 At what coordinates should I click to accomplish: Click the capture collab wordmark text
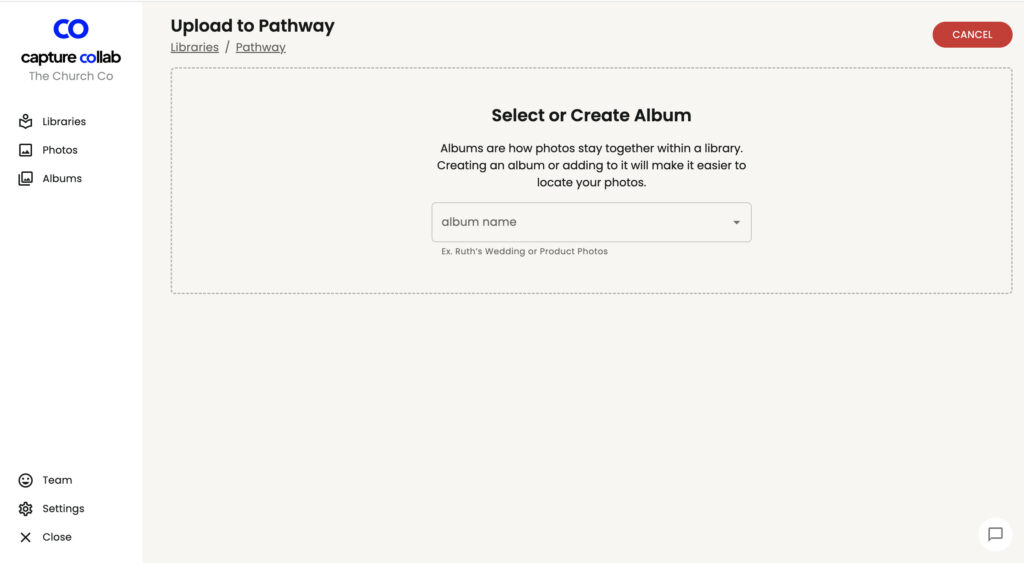[x=71, y=57]
